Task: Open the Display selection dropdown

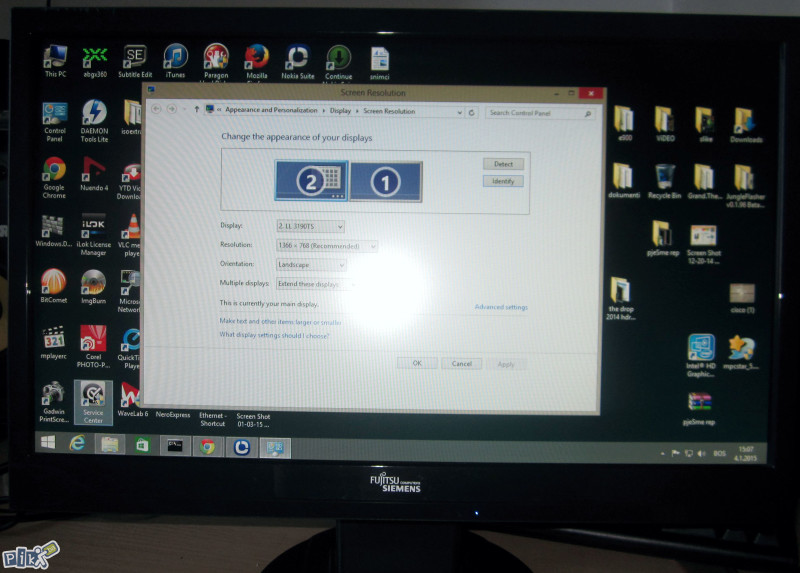Action: [x=310, y=226]
